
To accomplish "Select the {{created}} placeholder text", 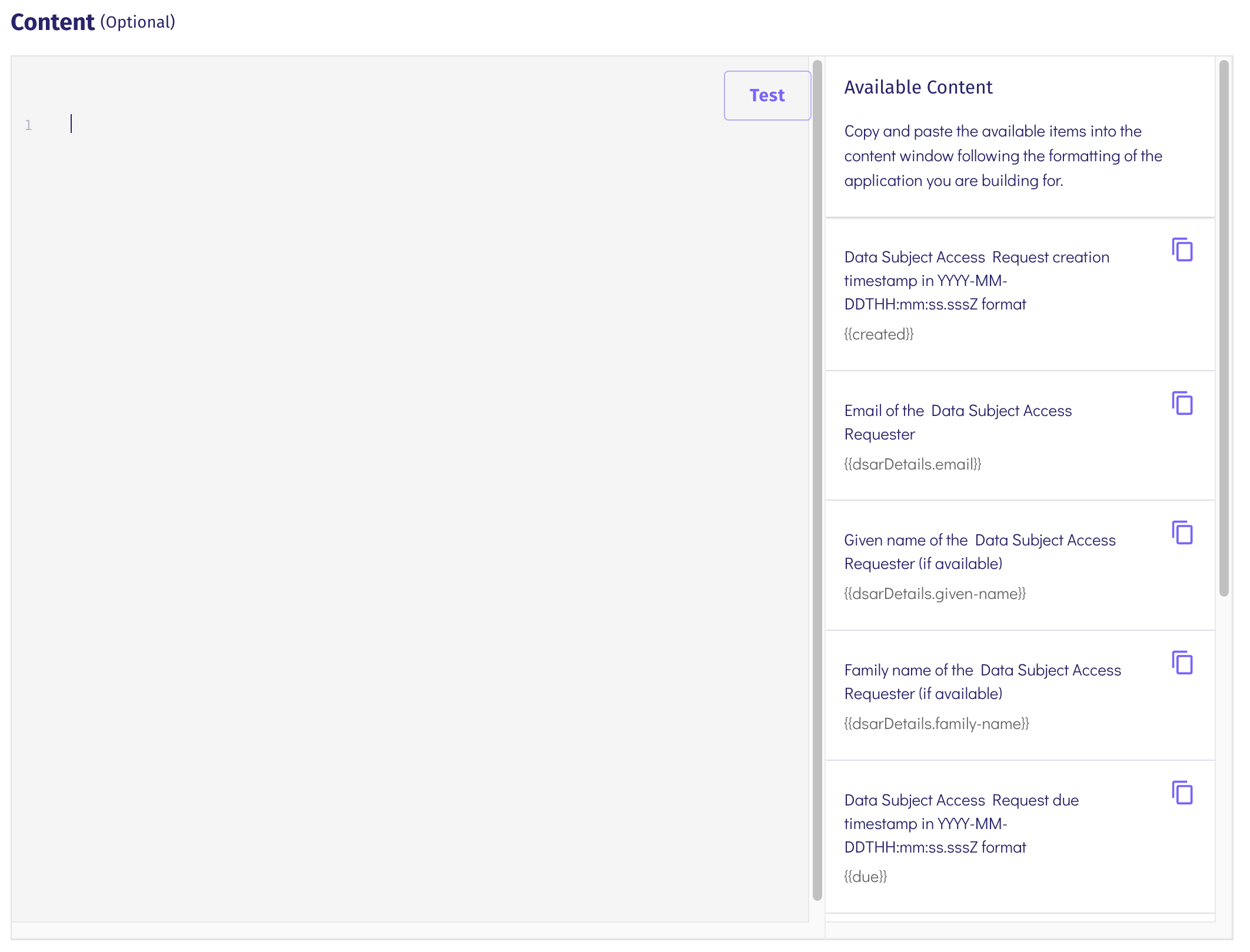I will [x=879, y=334].
